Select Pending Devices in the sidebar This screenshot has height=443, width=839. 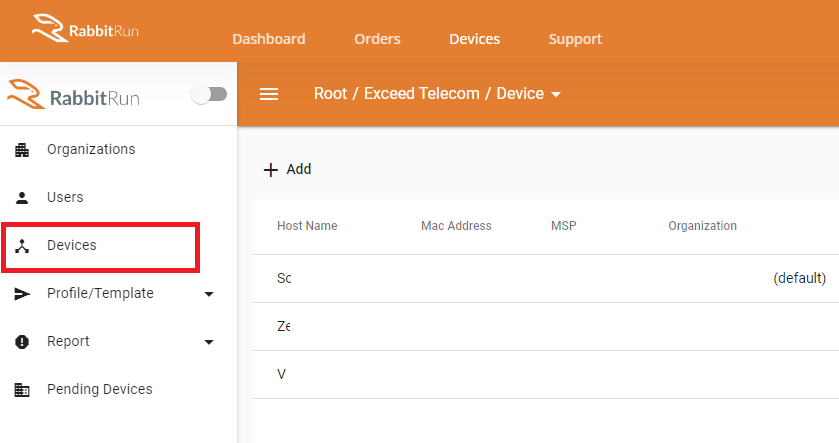click(99, 390)
